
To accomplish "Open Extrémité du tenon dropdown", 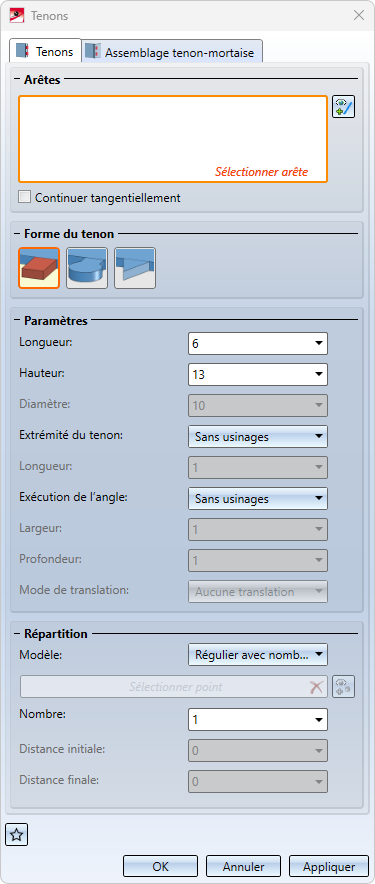I will (x=258, y=436).
